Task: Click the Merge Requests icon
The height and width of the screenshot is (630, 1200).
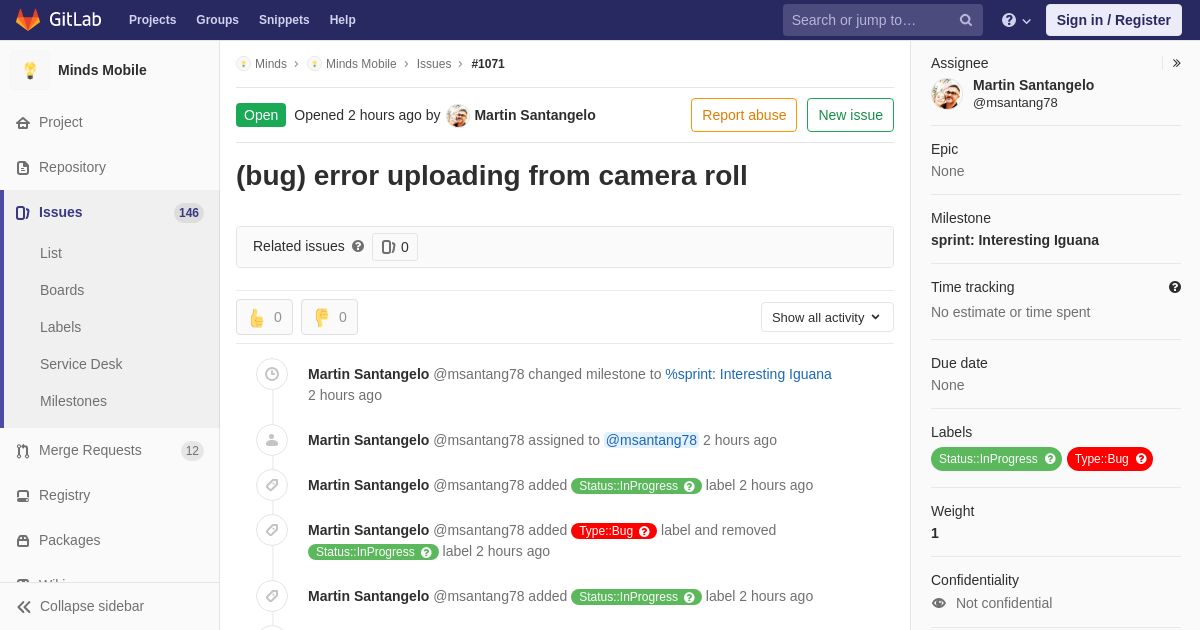Action: tap(23, 451)
